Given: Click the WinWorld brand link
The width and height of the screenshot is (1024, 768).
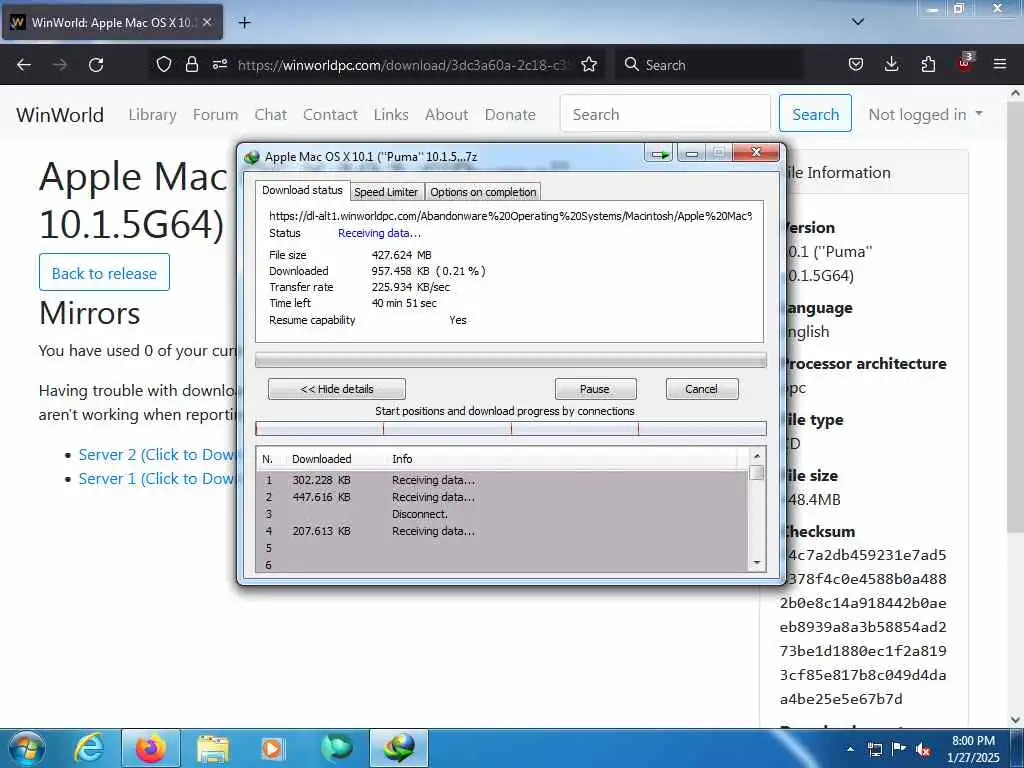Looking at the screenshot, I should (x=60, y=115).
